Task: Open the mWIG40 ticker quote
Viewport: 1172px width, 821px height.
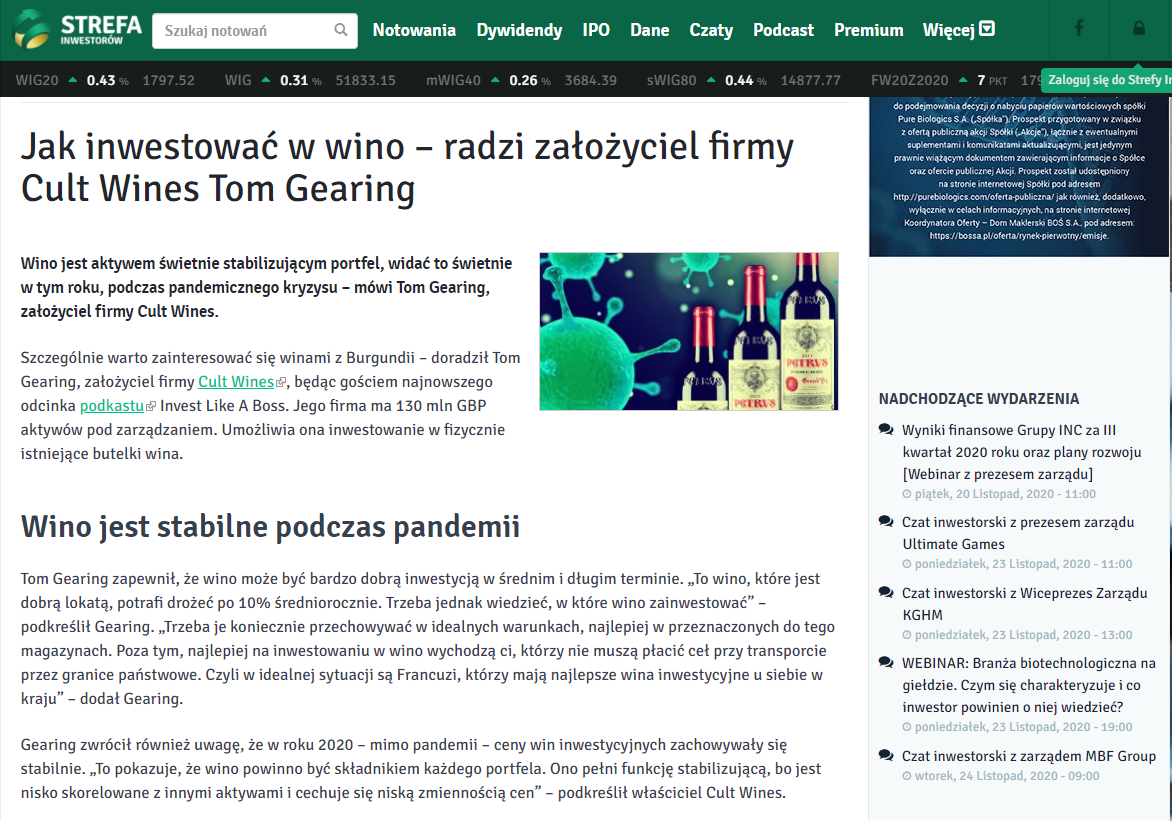Action: pyautogui.click(x=522, y=80)
